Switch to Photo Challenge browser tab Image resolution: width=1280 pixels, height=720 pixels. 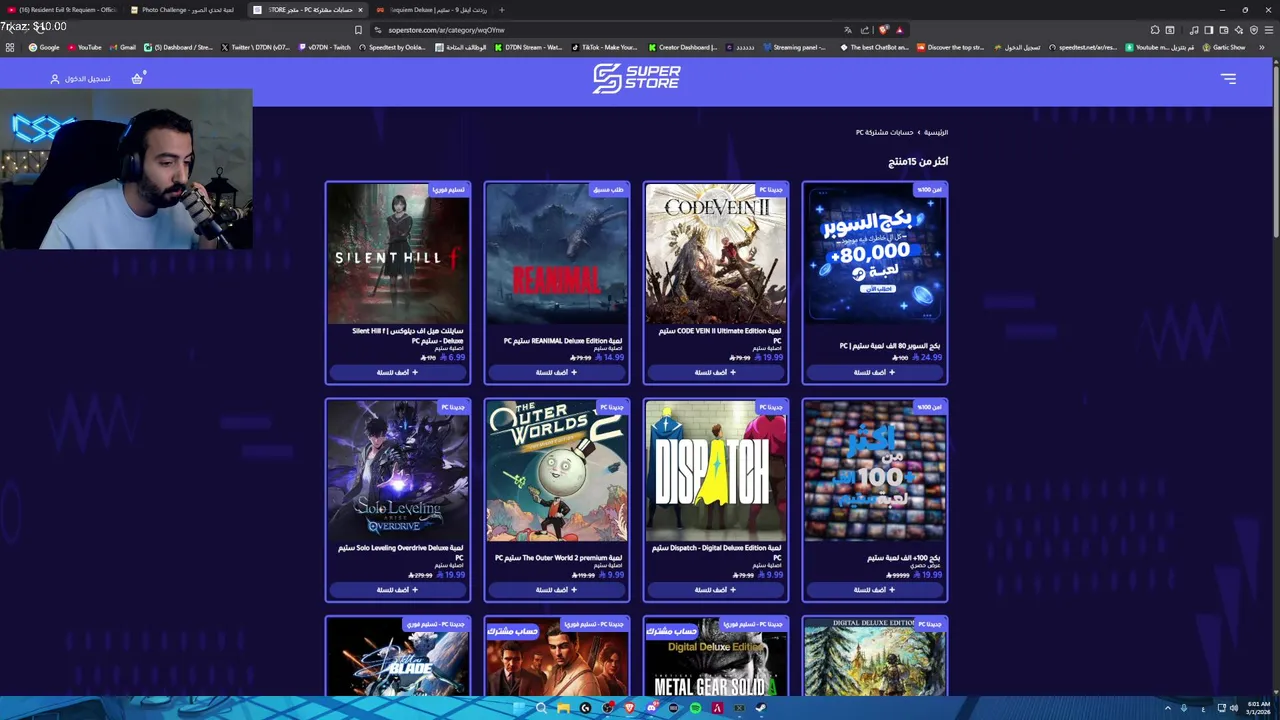186,10
